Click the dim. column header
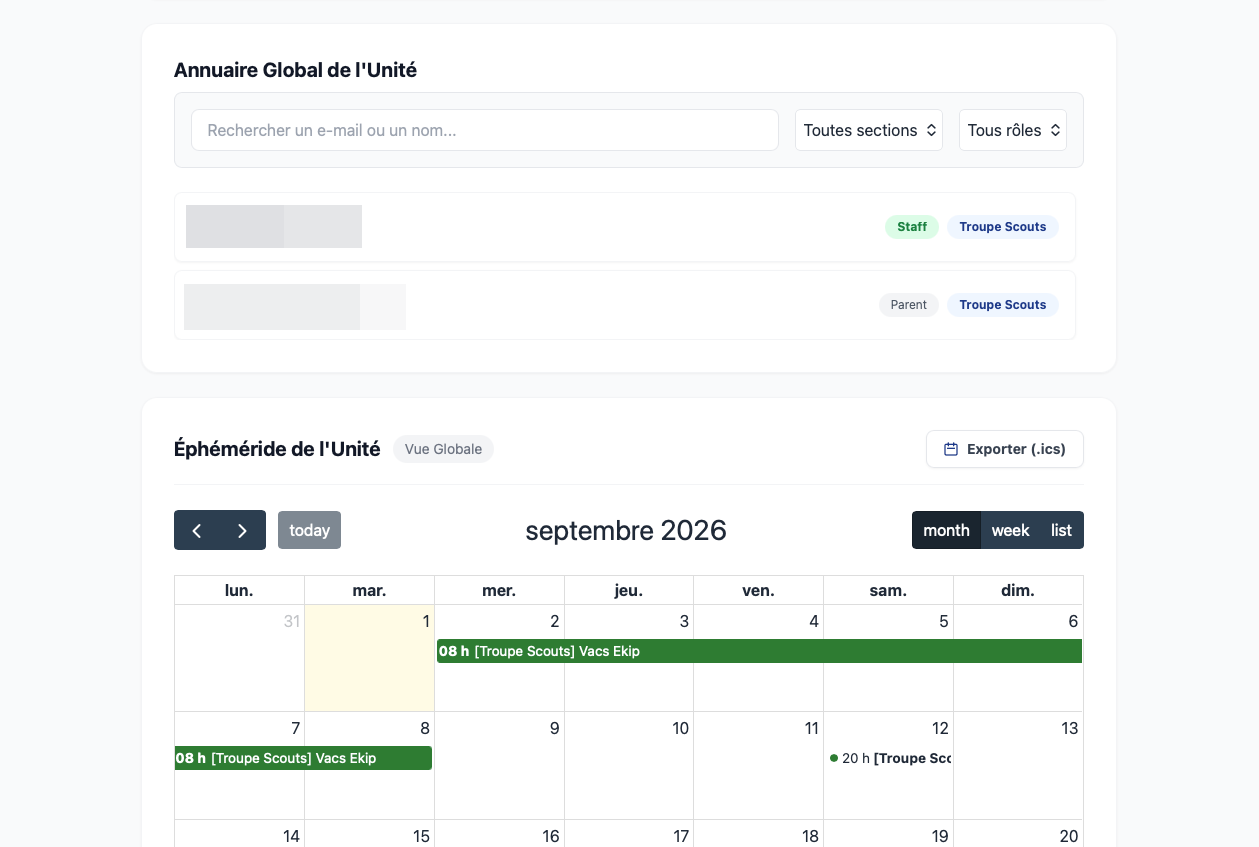The height and width of the screenshot is (847, 1259). (x=1018, y=590)
